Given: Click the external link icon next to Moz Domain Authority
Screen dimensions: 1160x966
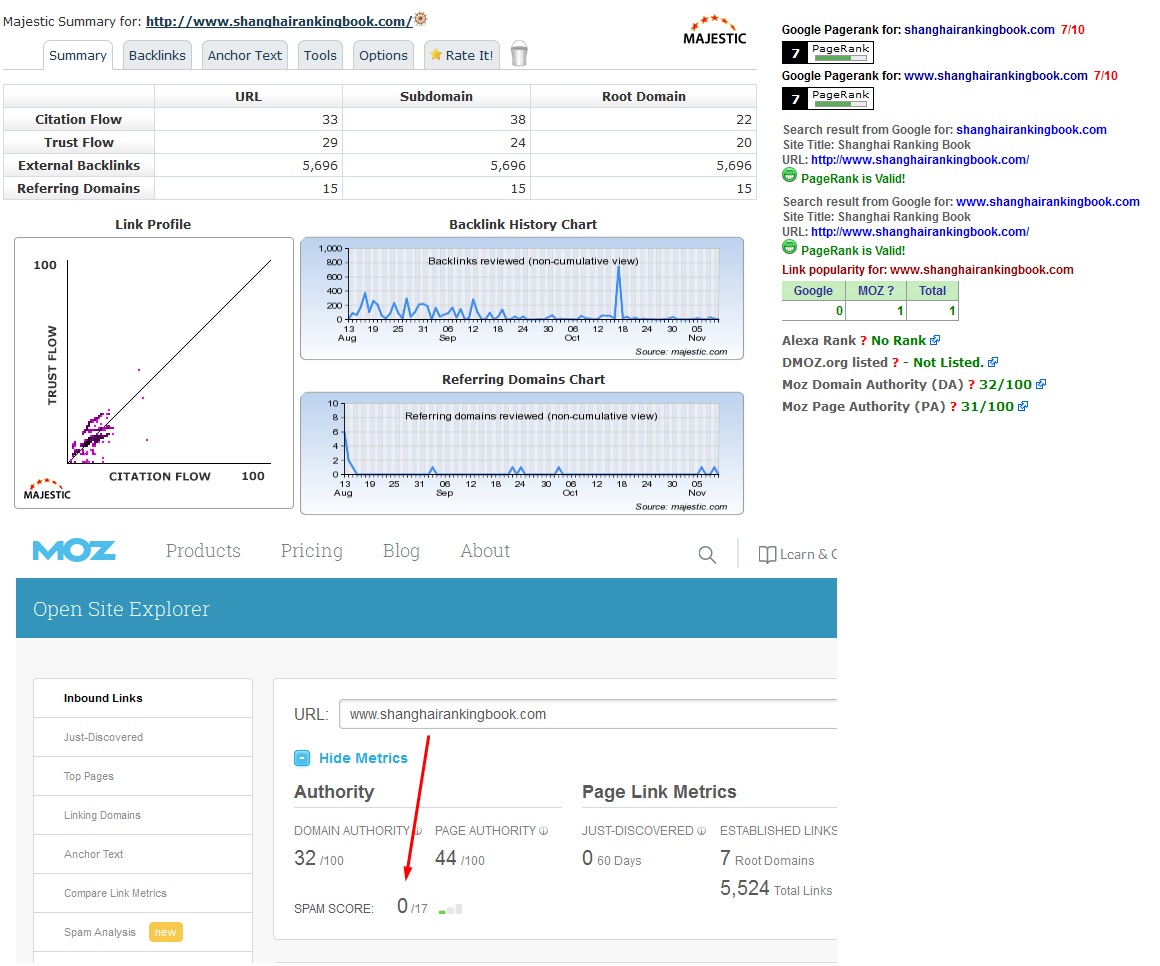Looking at the screenshot, I should (x=1041, y=385).
